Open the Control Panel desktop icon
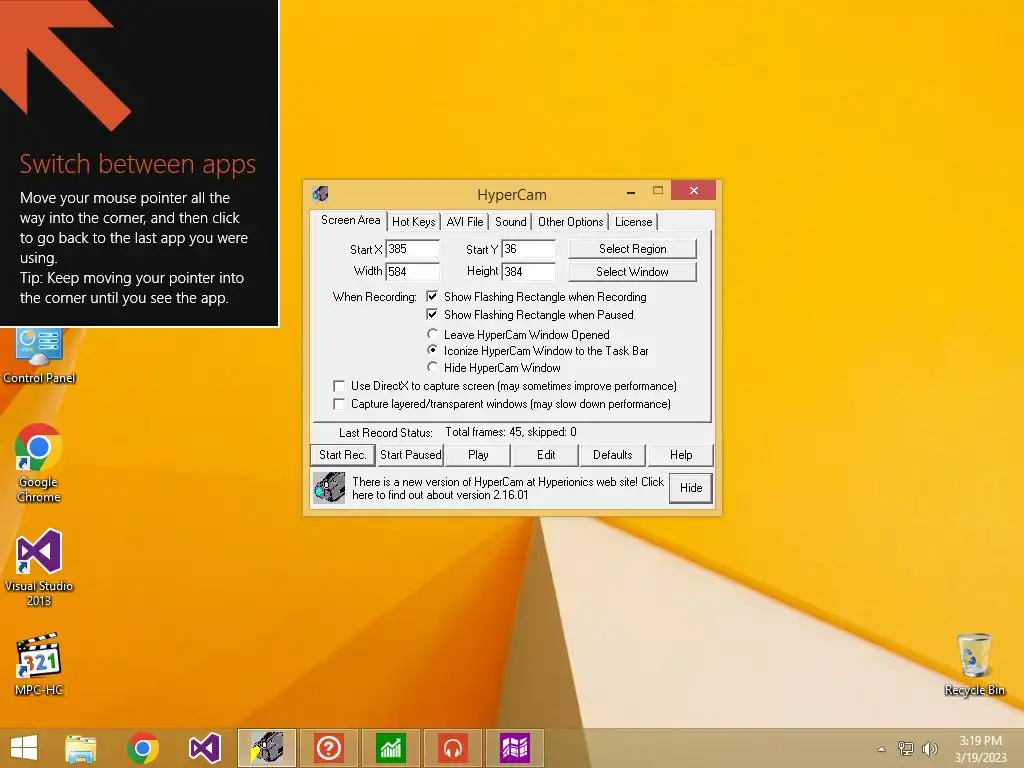 pos(39,356)
